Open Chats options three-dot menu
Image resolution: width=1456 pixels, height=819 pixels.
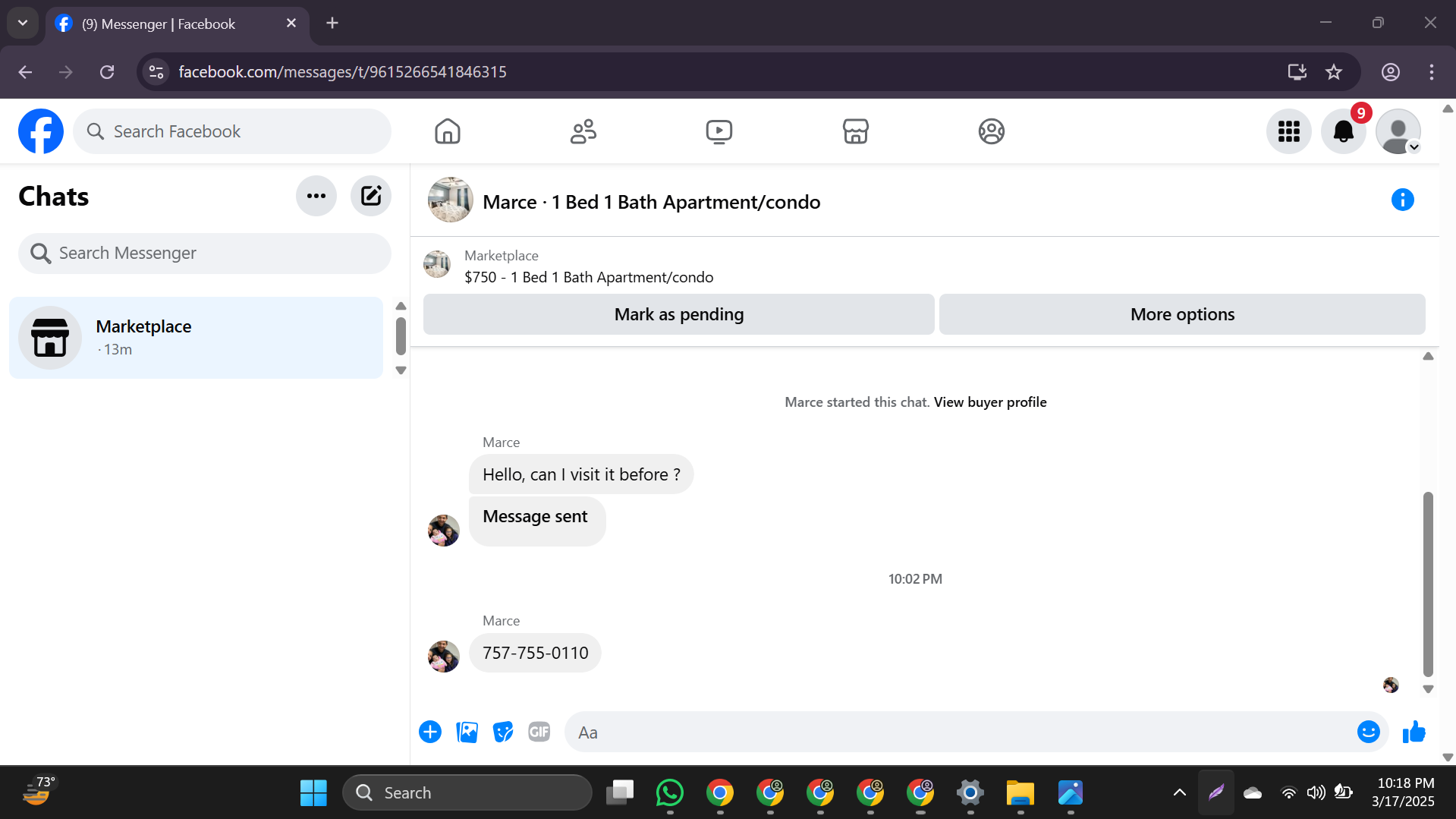click(x=316, y=196)
